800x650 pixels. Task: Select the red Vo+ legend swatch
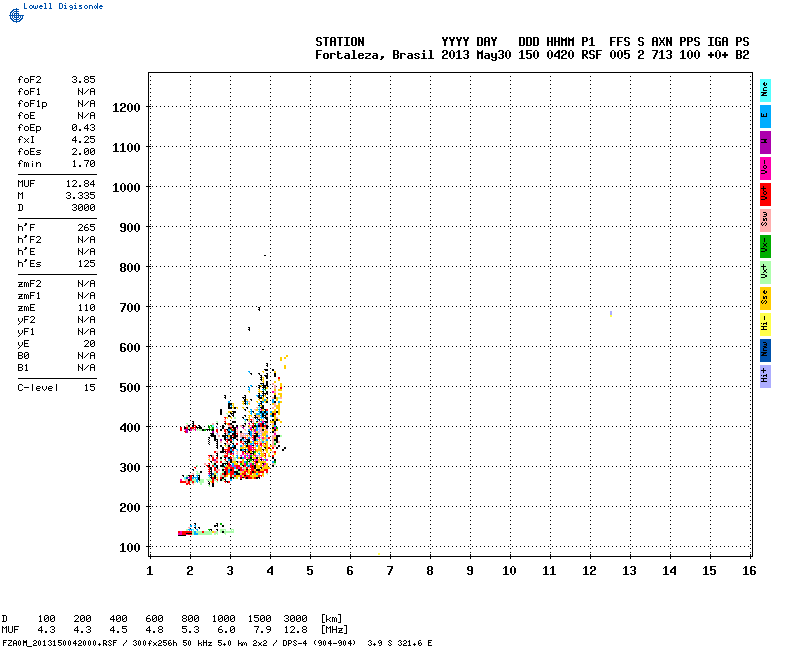click(765, 194)
